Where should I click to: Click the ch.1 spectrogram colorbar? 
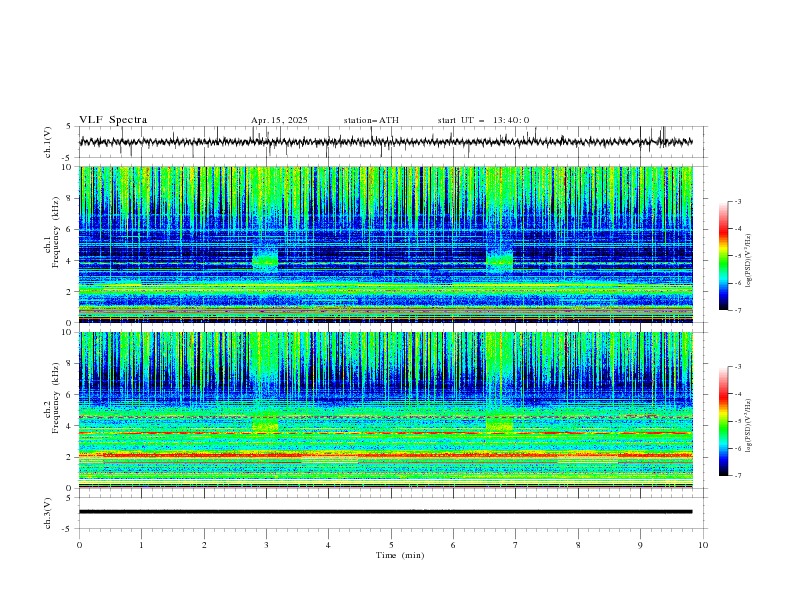coord(723,256)
